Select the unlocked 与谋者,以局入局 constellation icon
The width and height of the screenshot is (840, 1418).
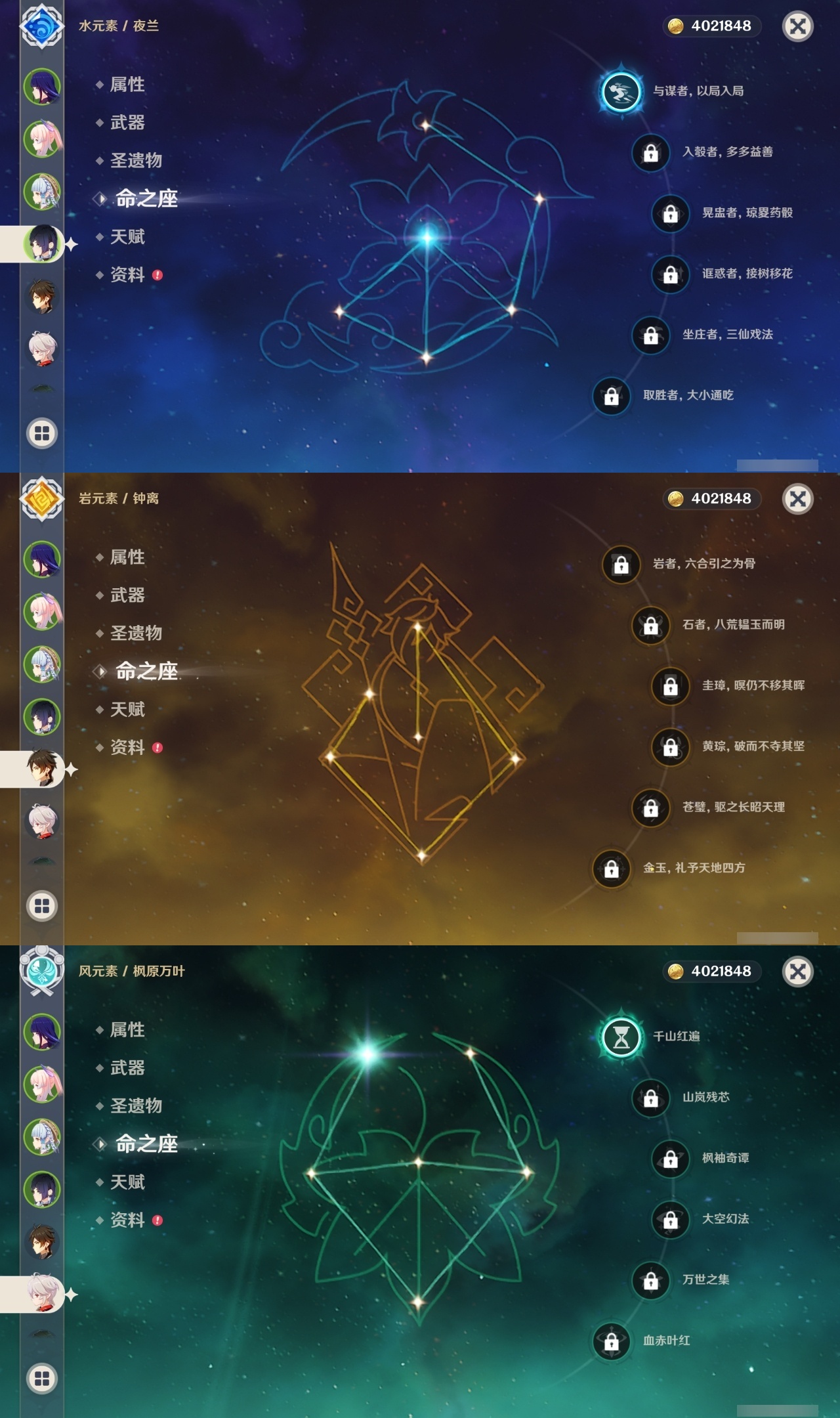coord(621,91)
